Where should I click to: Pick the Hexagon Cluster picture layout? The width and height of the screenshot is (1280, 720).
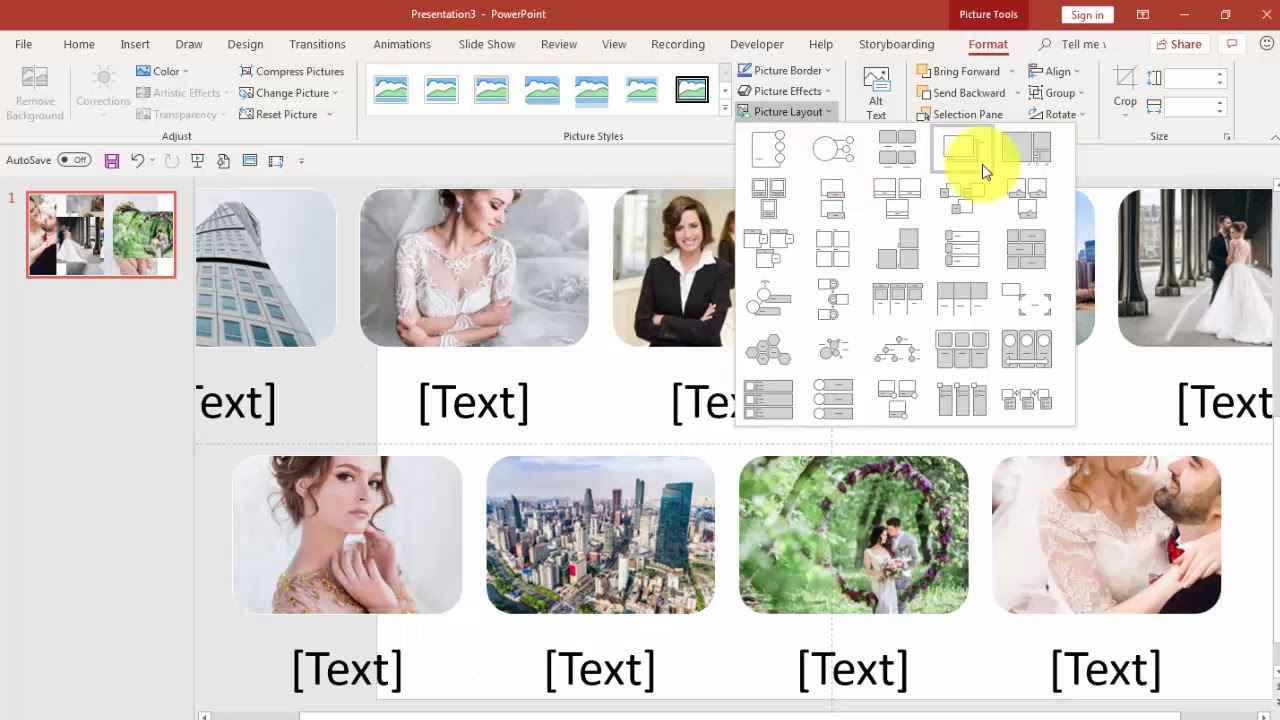tap(768, 349)
